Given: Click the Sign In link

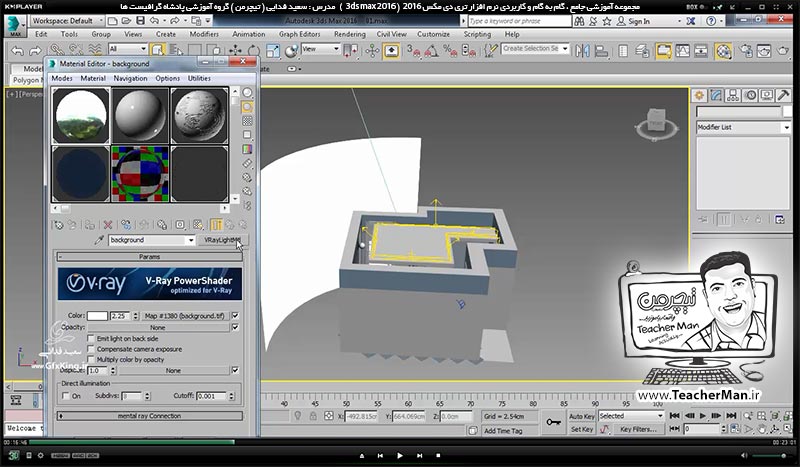Looking at the screenshot, I should 639,21.
